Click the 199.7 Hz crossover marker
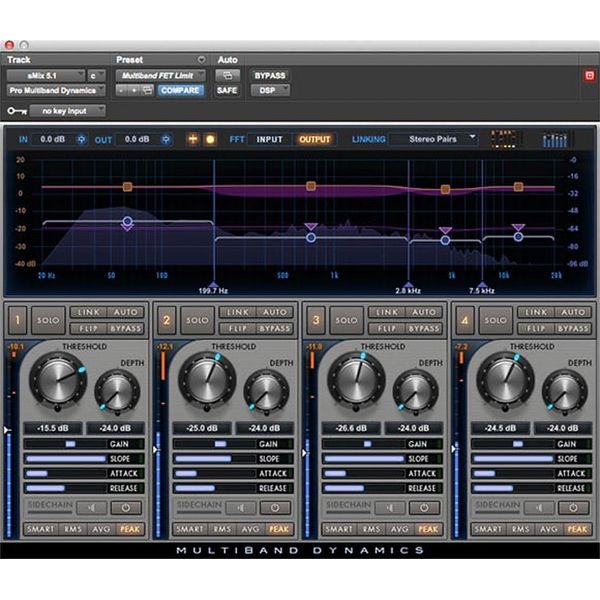Image resolution: width=600 pixels, height=600 pixels. (x=214, y=285)
